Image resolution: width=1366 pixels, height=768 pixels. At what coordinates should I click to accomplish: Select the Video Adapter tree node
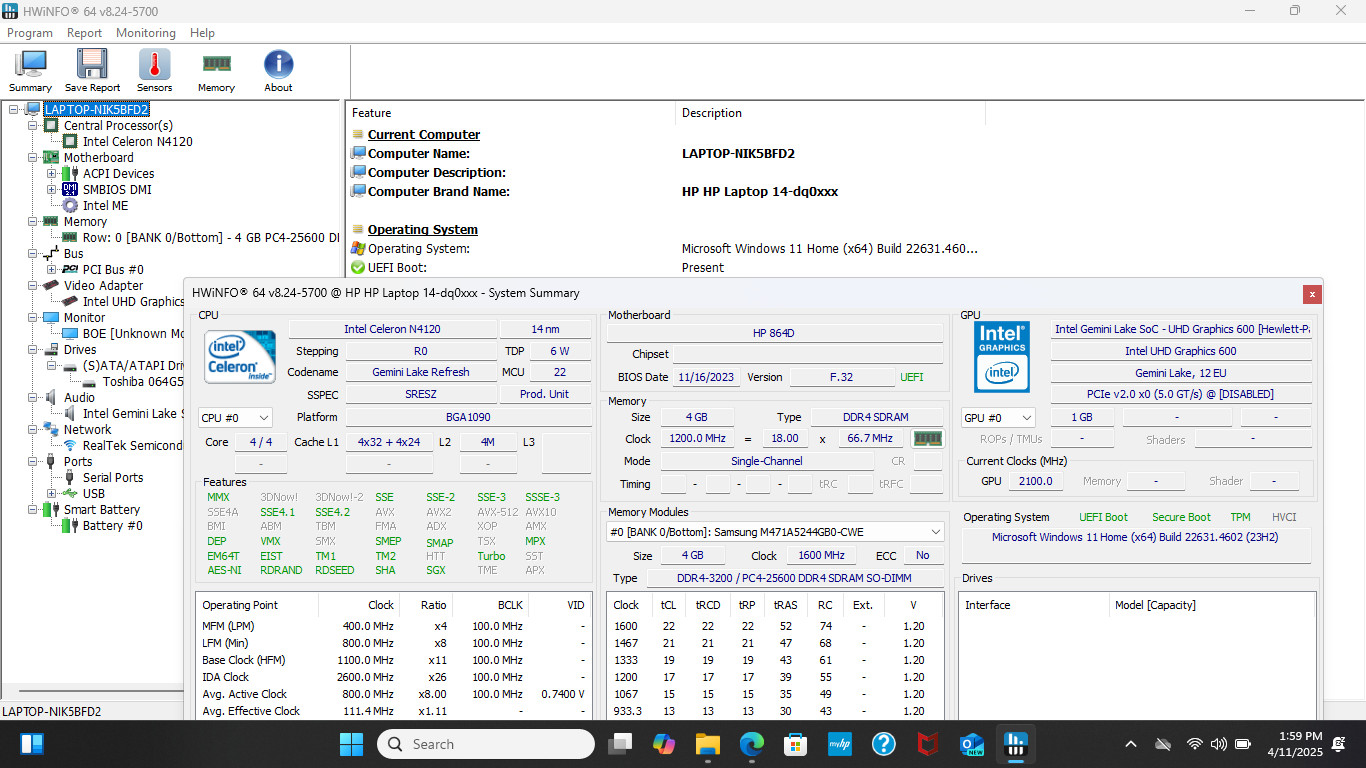(x=105, y=286)
